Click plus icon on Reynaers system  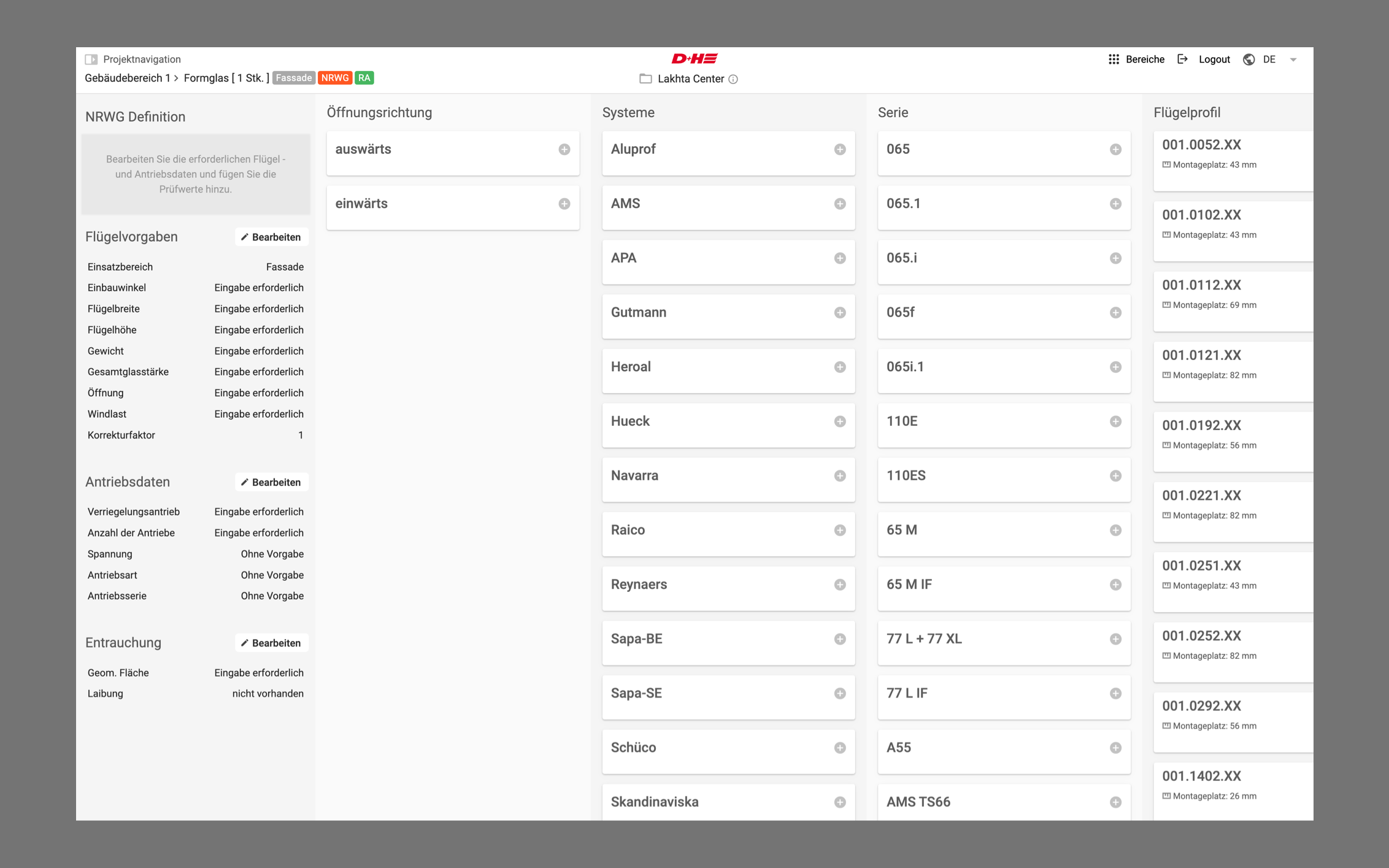840,585
